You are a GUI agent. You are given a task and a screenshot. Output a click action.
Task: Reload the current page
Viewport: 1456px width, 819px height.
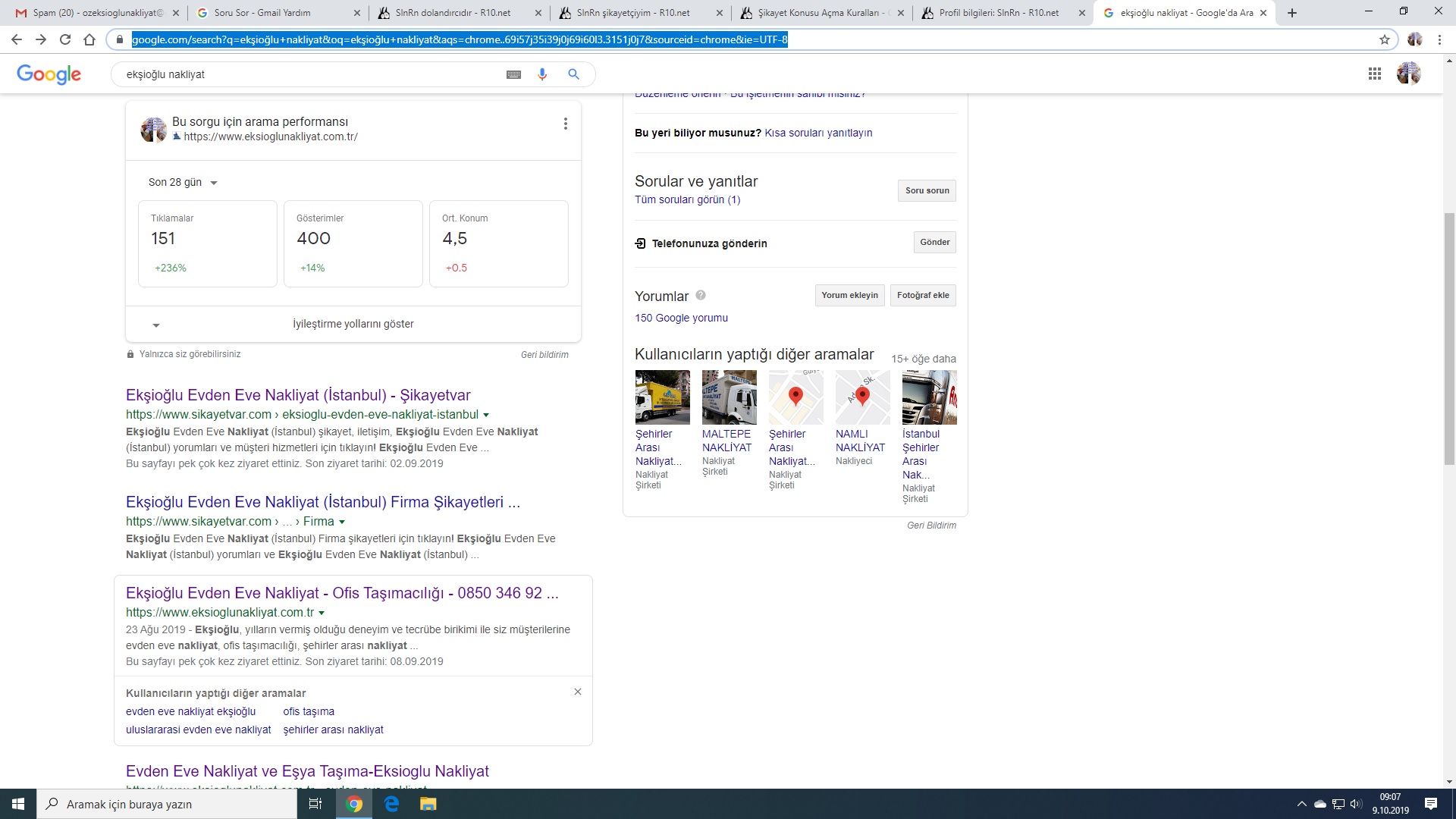tap(65, 39)
